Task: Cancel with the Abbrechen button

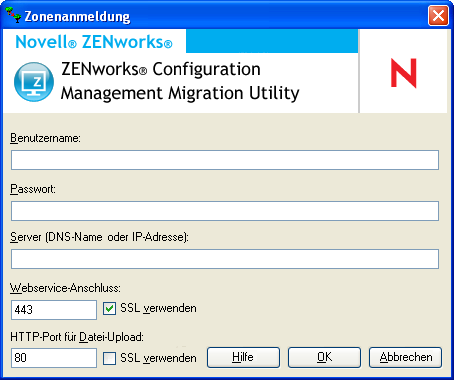Action: [x=406, y=358]
